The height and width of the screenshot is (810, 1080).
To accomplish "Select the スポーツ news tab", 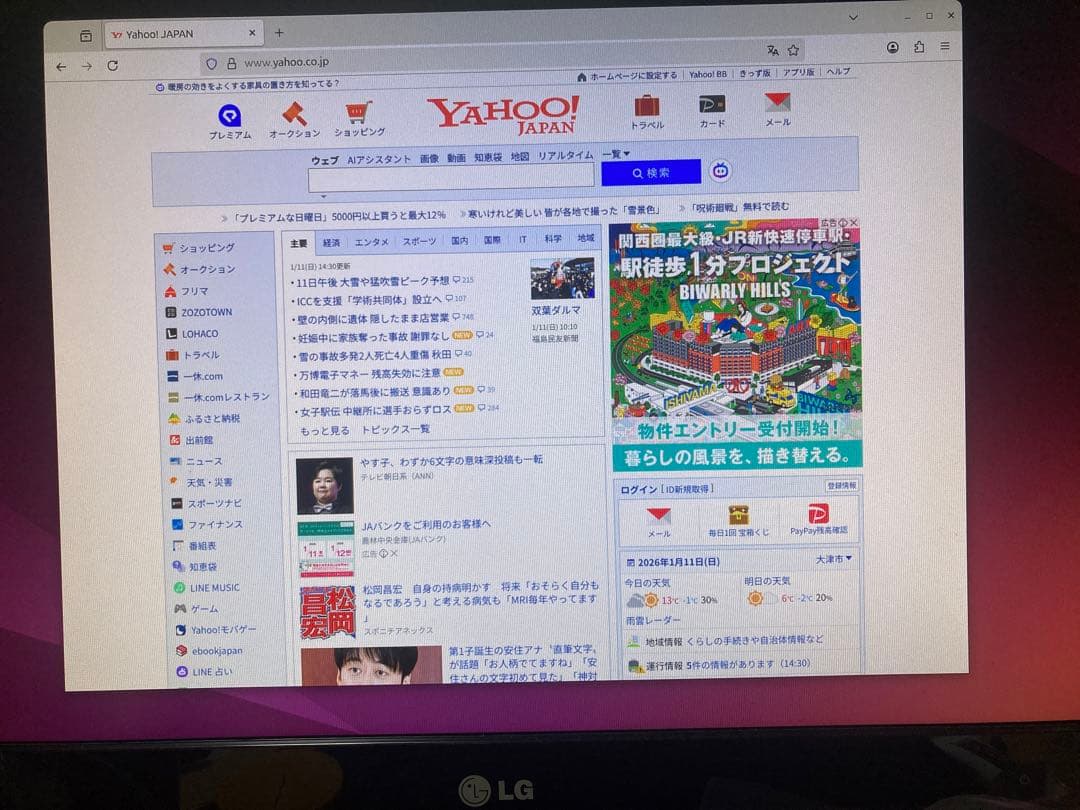I will point(419,242).
